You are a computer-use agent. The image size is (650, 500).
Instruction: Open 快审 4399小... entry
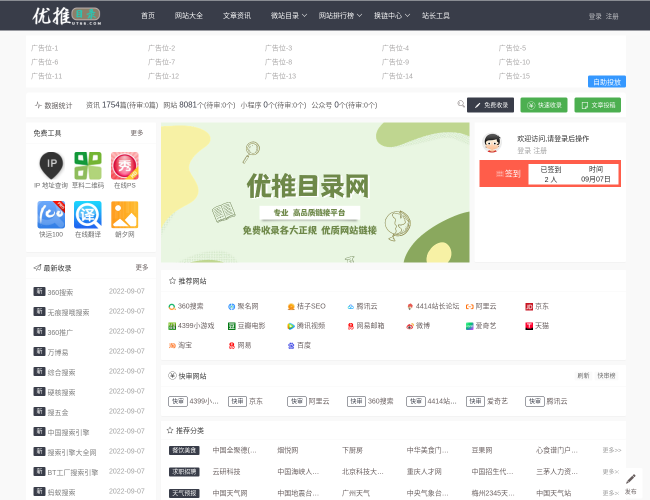coord(193,401)
